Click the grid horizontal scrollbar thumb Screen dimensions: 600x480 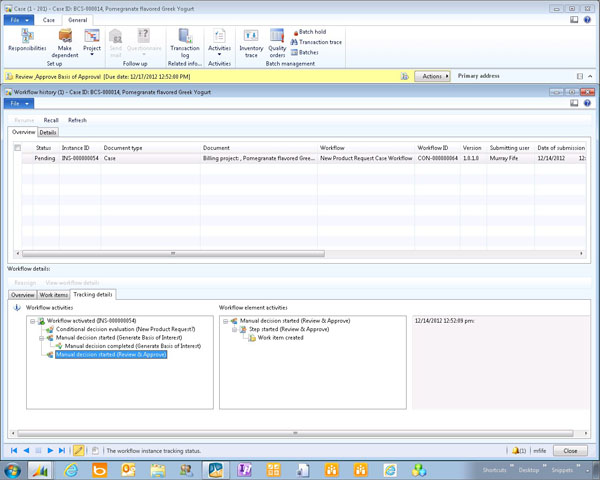tap(173, 253)
